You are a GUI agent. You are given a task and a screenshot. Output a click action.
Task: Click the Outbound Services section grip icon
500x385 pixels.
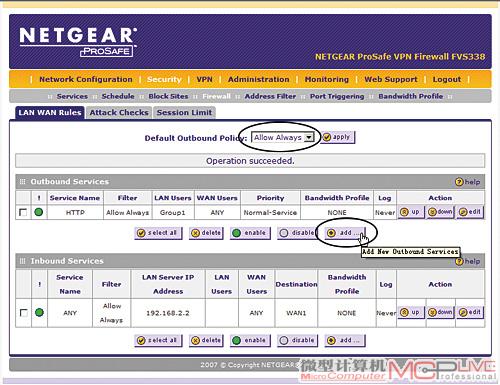22,182
